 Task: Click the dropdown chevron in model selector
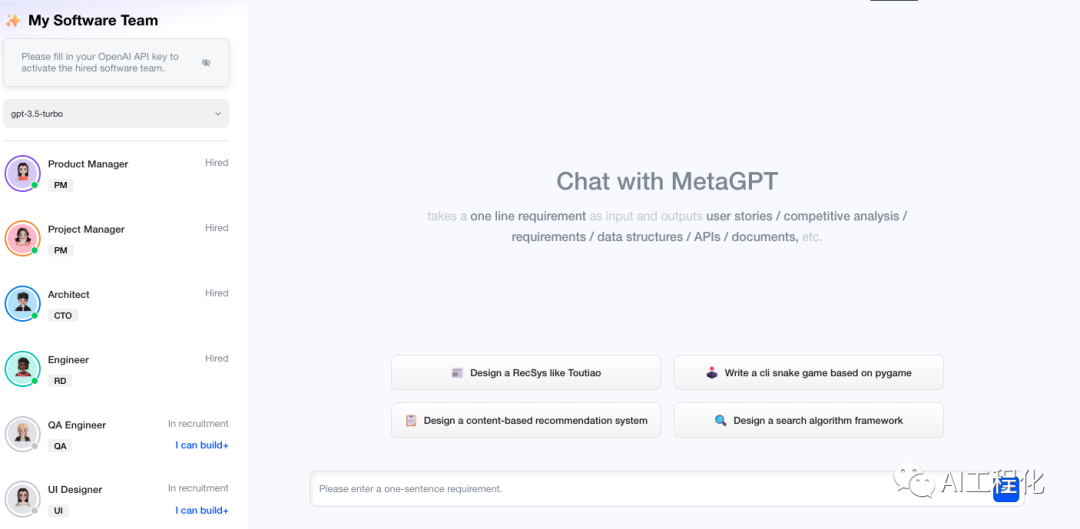pyautogui.click(x=218, y=114)
